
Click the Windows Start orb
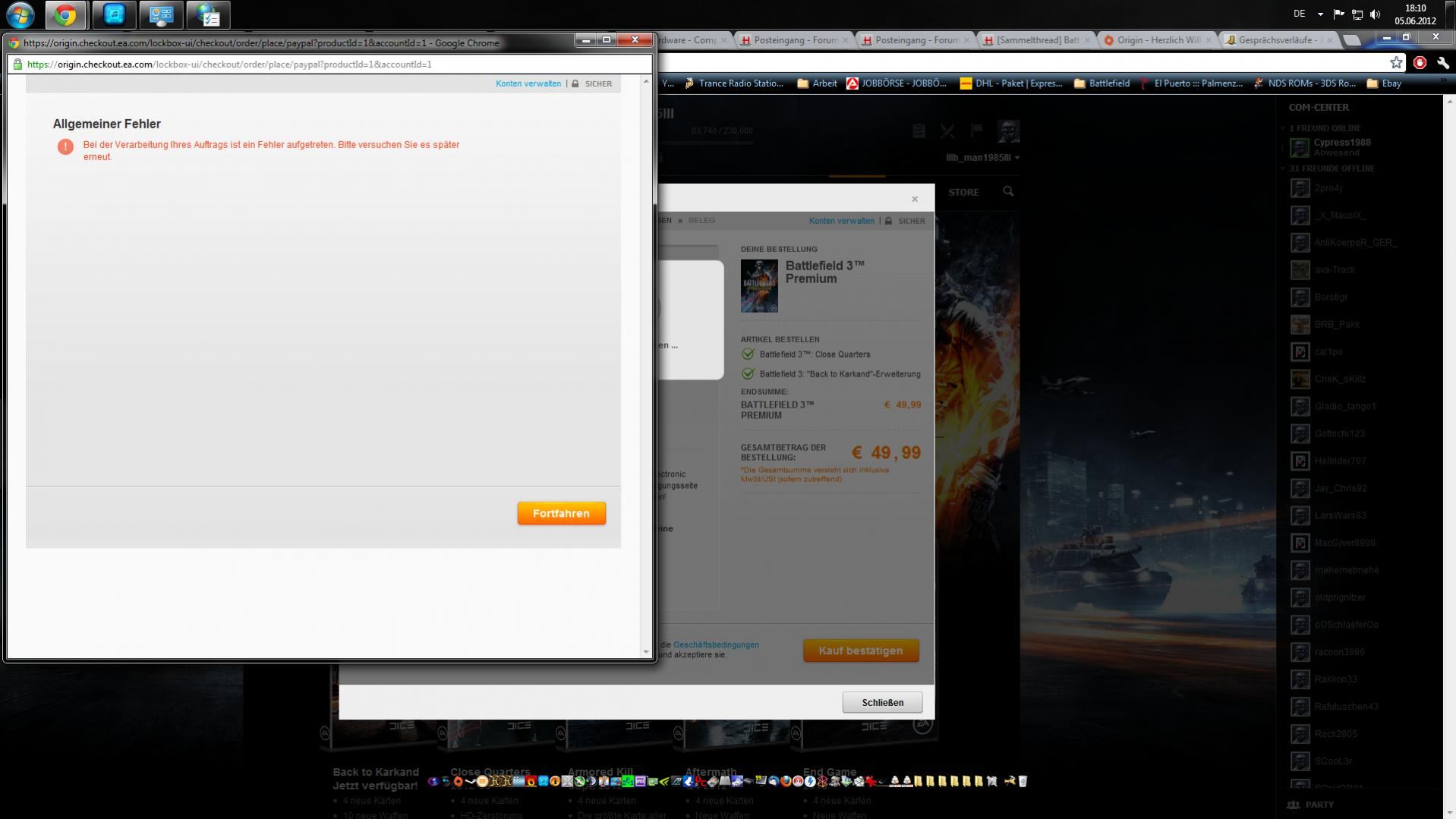20,14
